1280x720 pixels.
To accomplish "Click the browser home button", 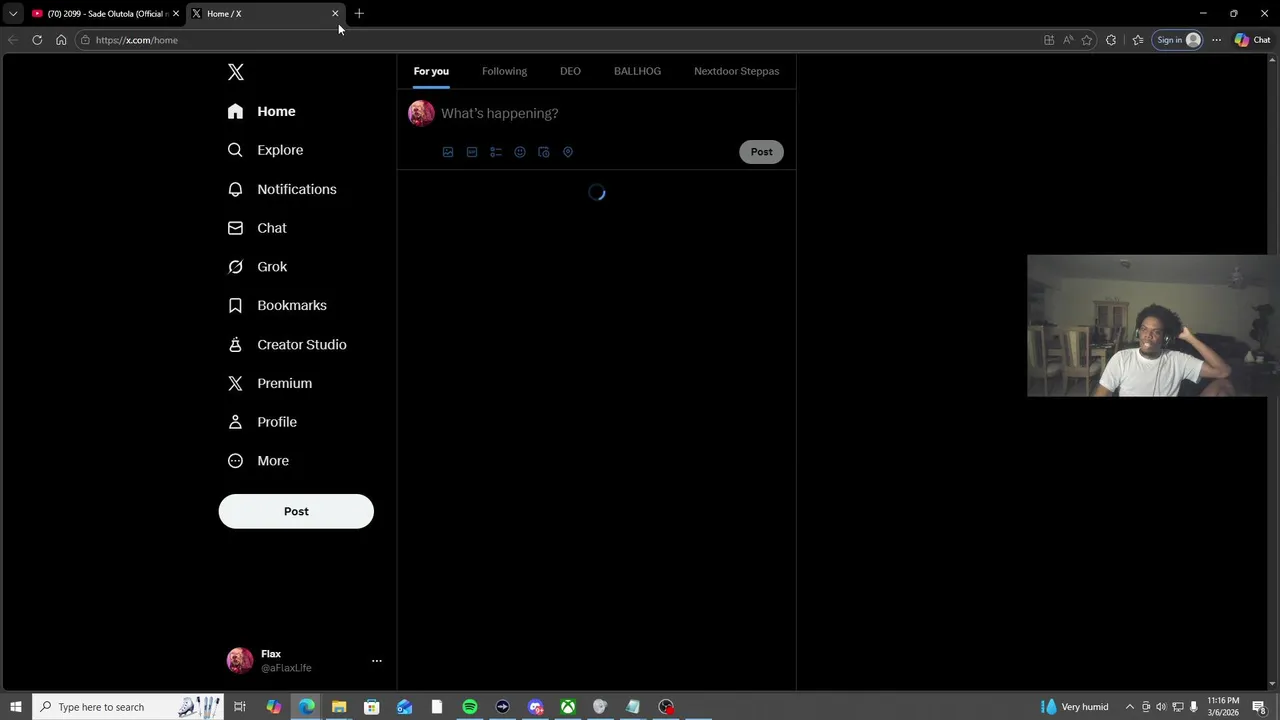I will [61, 40].
